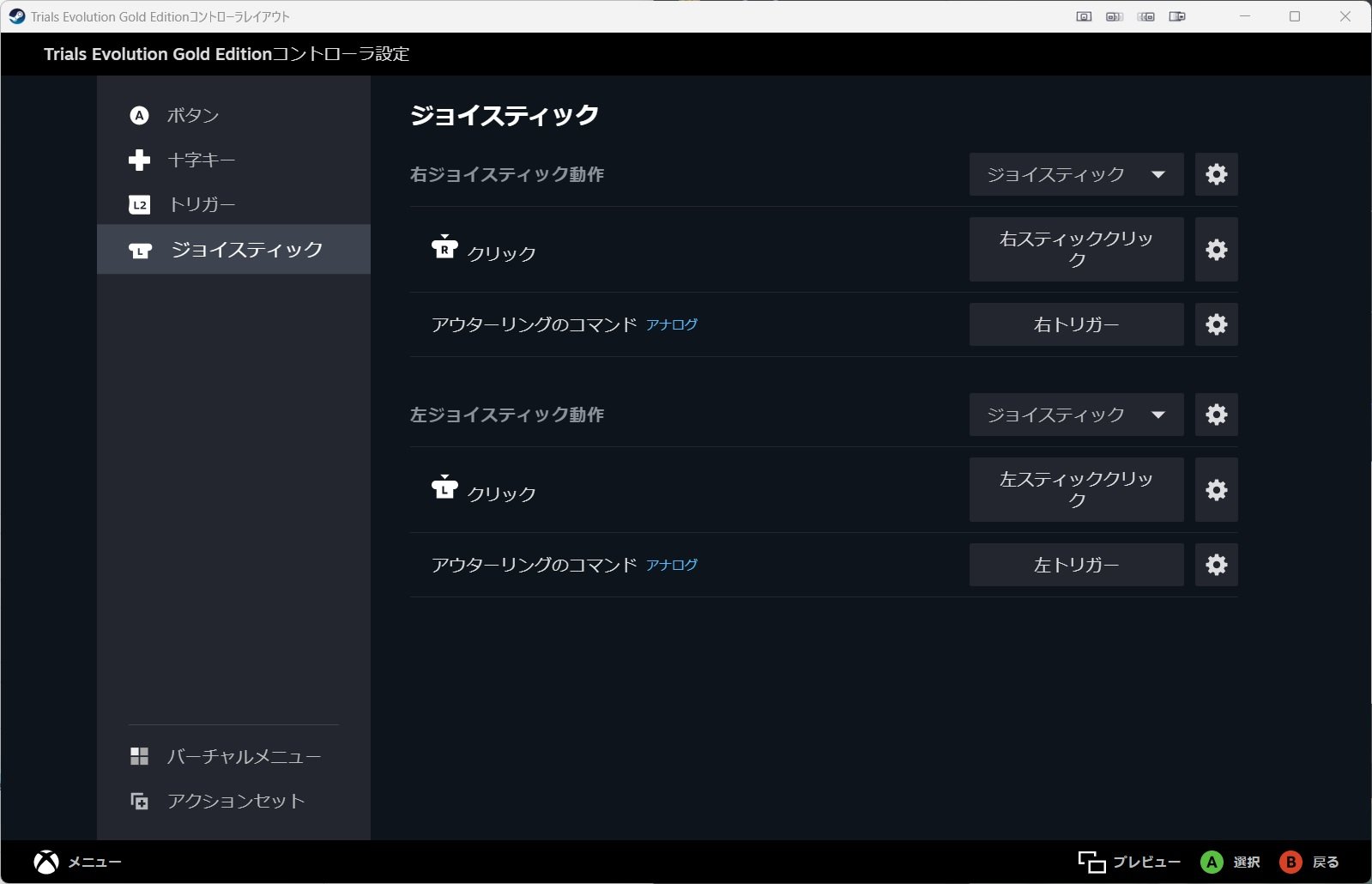Click the grid icon beside バーチャルメニュー

139,756
